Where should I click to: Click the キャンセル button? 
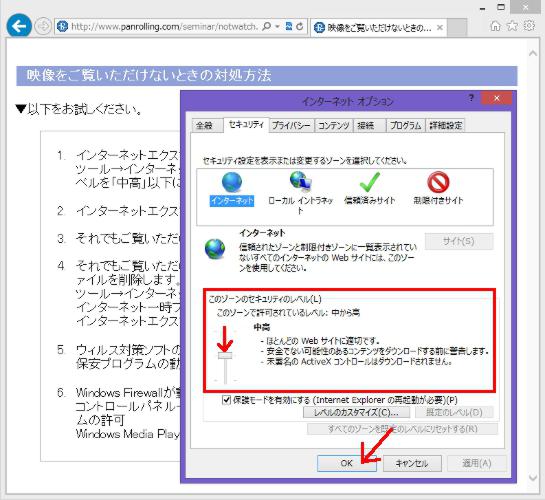[412, 463]
